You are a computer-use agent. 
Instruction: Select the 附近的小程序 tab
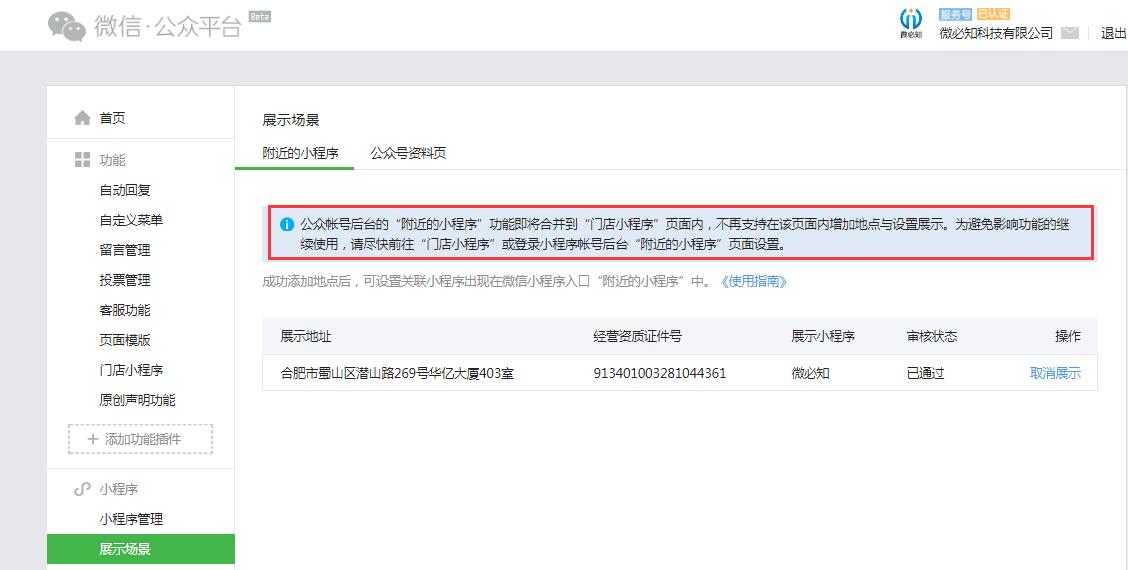pyautogui.click(x=300, y=153)
